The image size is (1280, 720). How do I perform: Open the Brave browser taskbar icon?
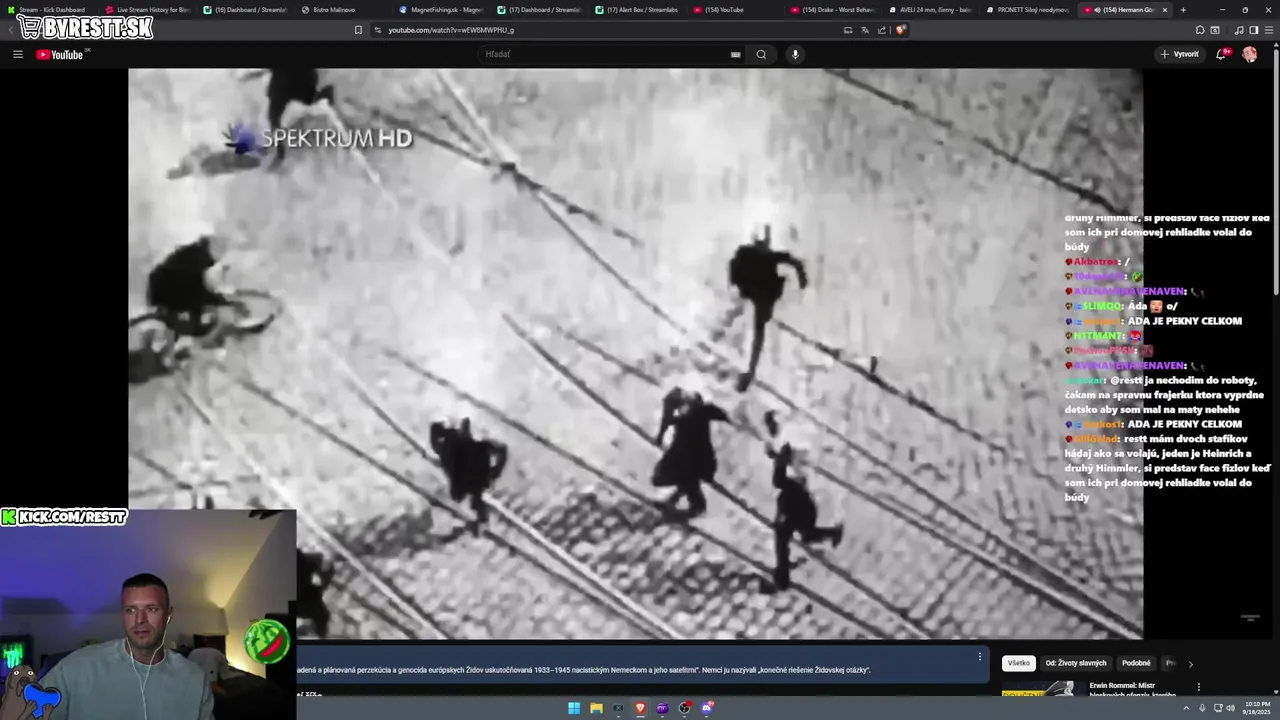(640, 708)
